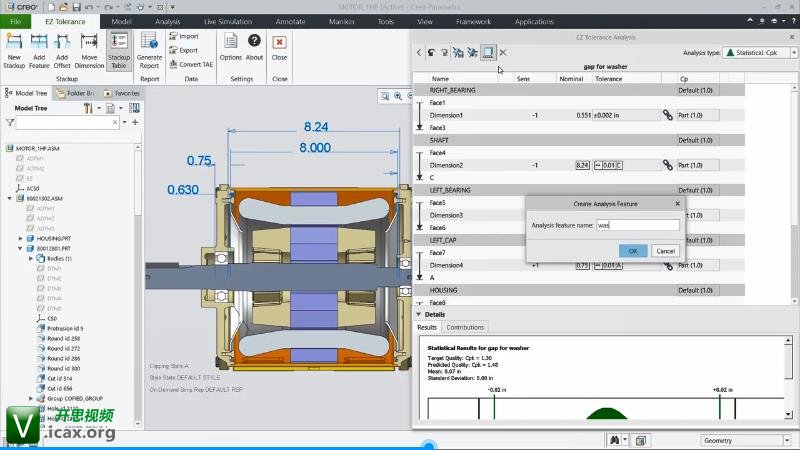Click Cancel in Create Analysis Feature dialog

(x=665, y=251)
